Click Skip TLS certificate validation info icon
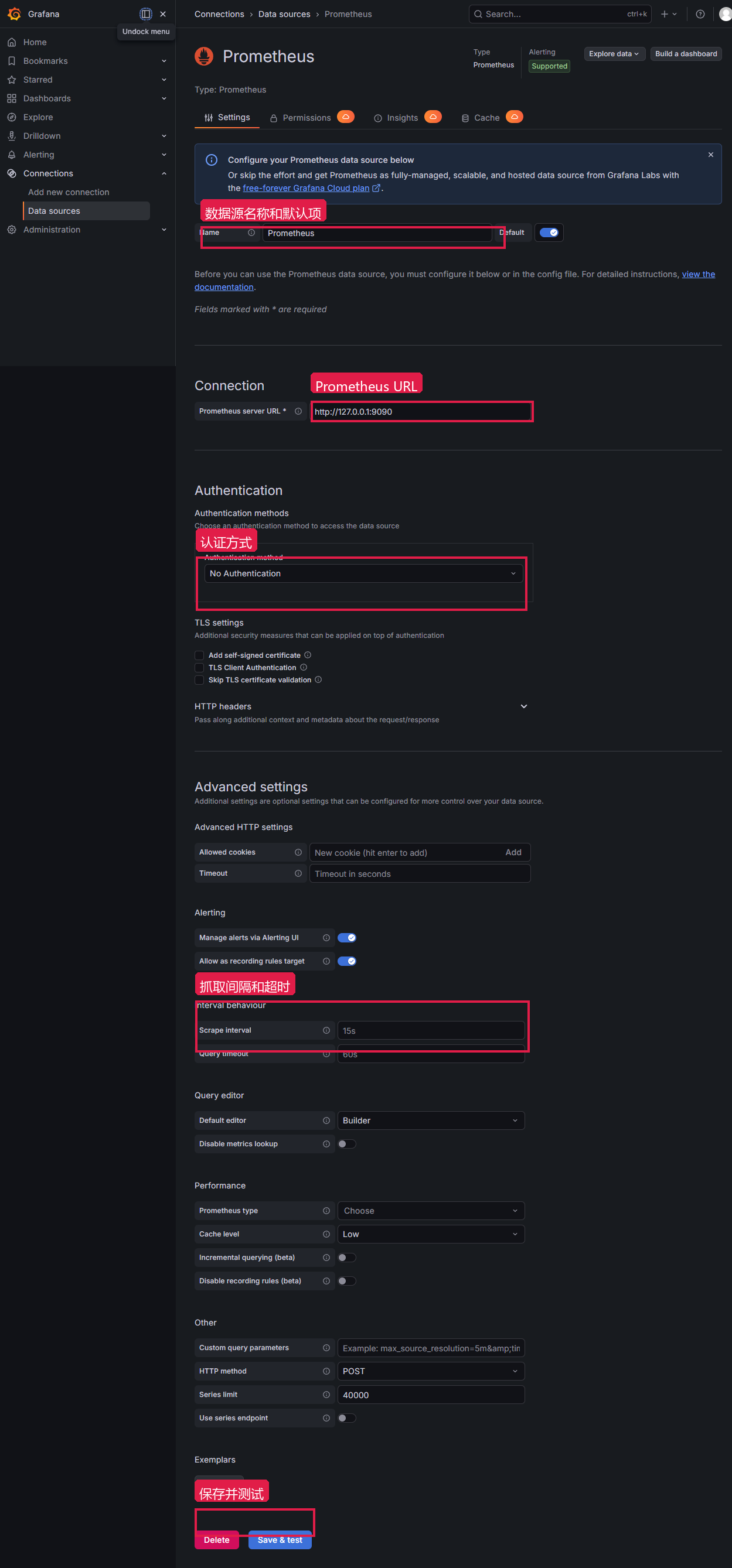Image resolution: width=732 pixels, height=1568 pixels. (318, 679)
